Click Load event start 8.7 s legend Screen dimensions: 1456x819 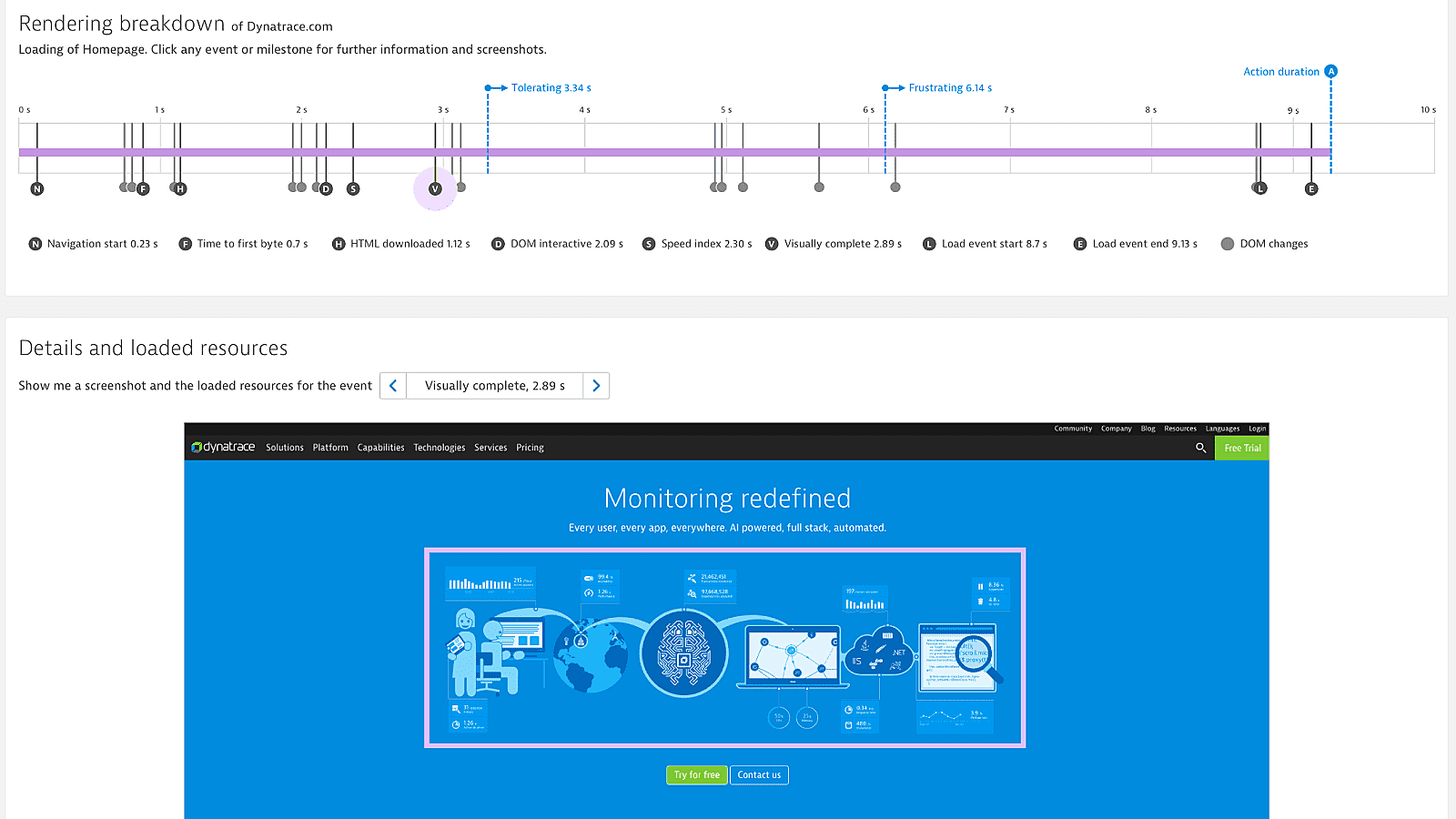click(x=985, y=244)
